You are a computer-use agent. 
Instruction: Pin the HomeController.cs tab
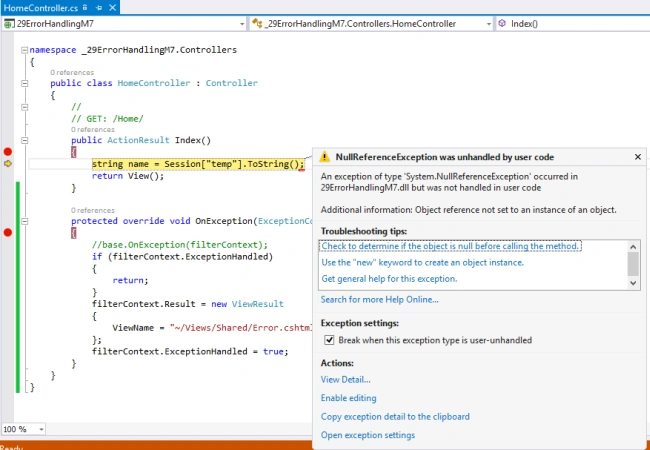(x=99, y=7)
